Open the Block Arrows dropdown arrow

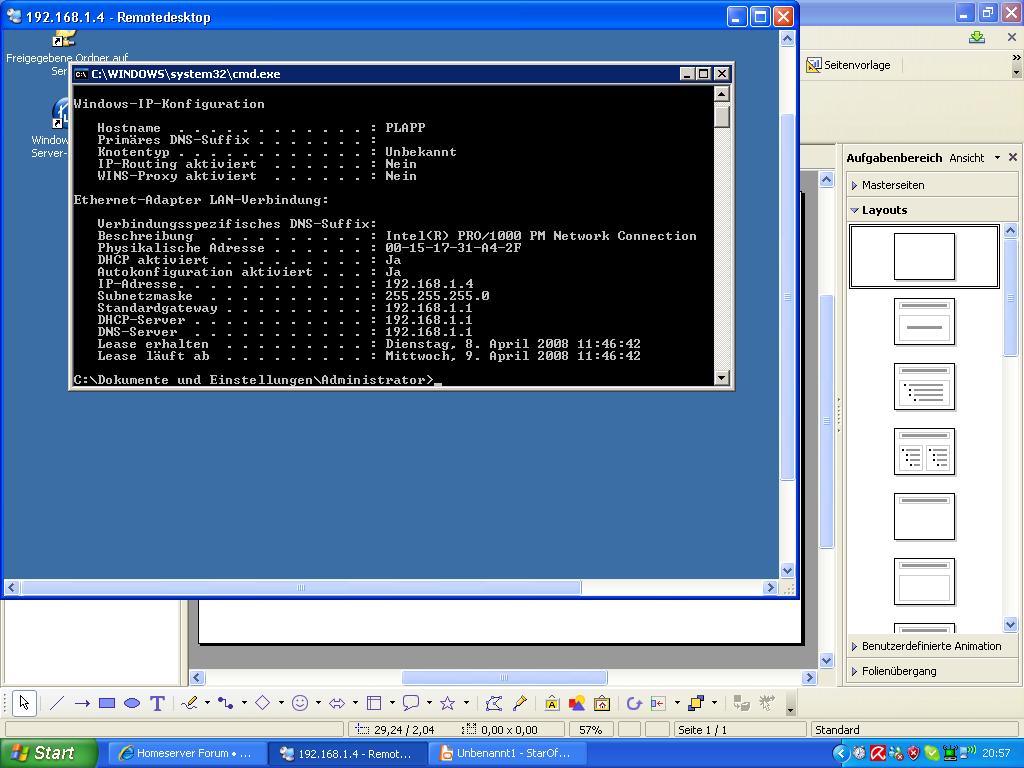tap(355, 703)
